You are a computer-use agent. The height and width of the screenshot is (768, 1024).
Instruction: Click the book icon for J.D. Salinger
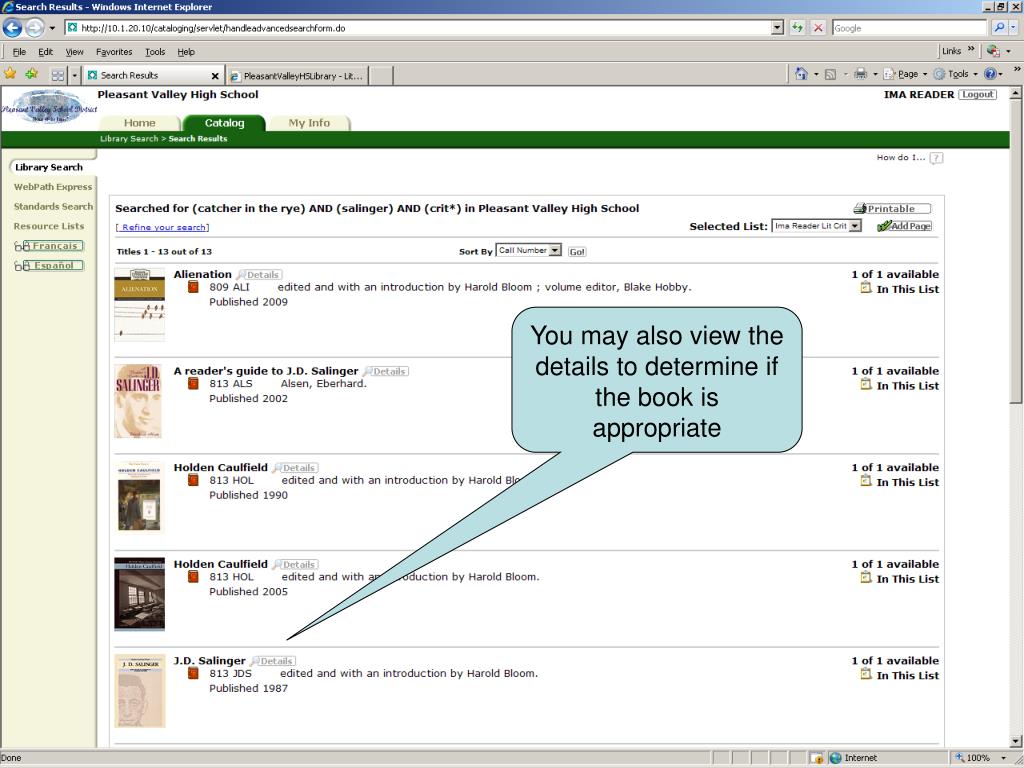pyautogui.click(x=193, y=673)
